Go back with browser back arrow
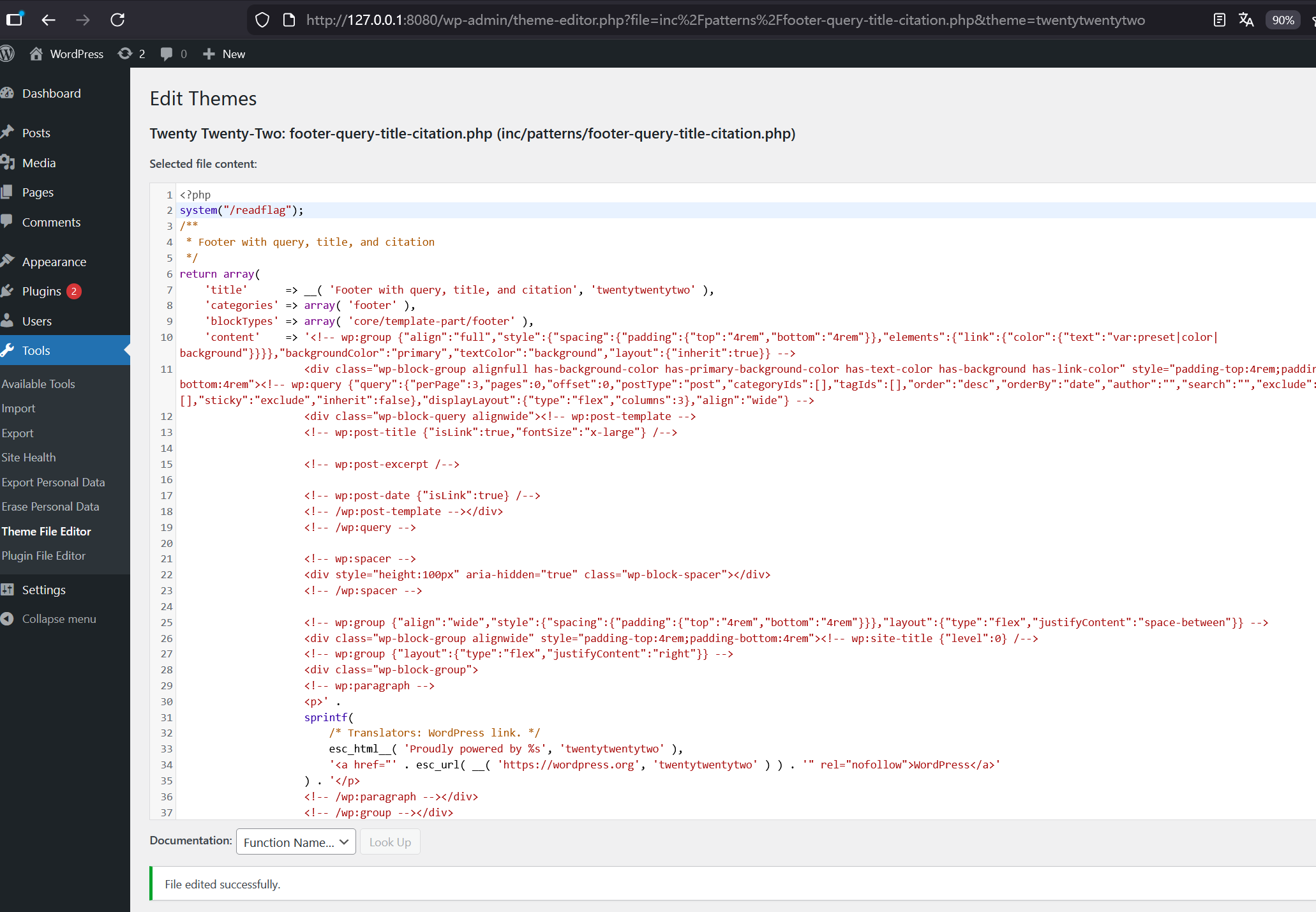1316x912 pixels. 49,20
